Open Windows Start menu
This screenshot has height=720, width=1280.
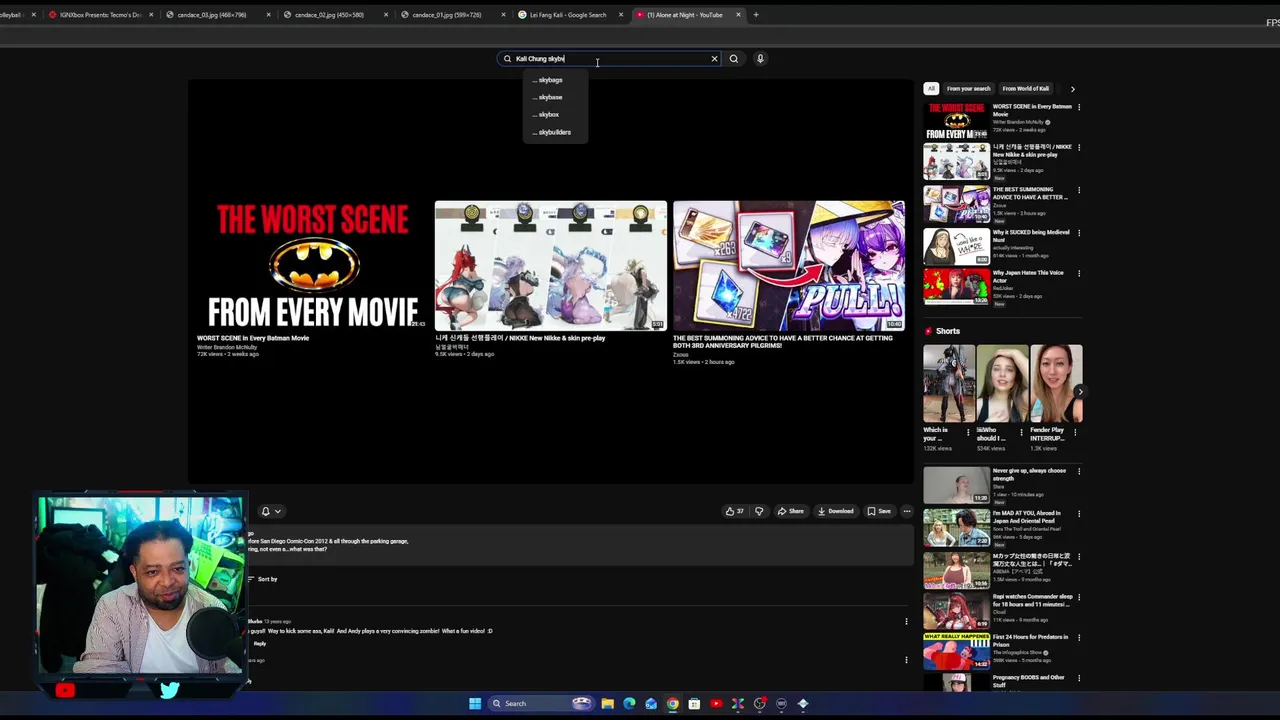[475, 703]
